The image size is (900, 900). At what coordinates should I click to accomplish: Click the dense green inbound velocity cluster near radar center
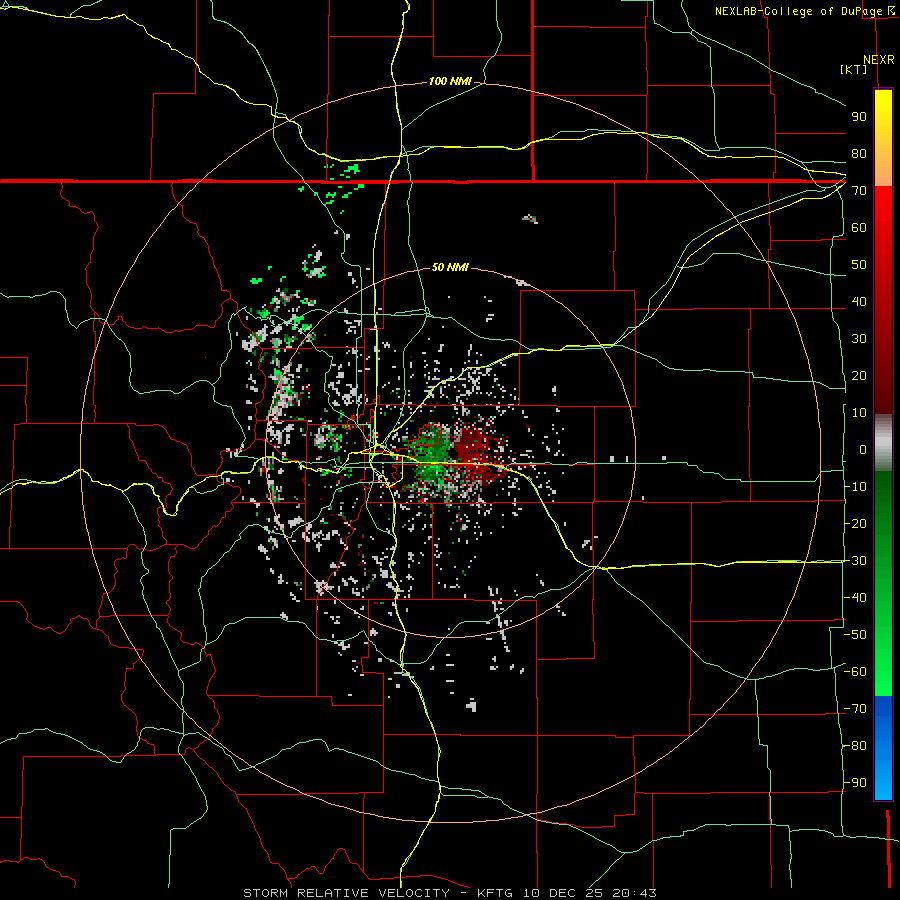[x=433, y=456]
